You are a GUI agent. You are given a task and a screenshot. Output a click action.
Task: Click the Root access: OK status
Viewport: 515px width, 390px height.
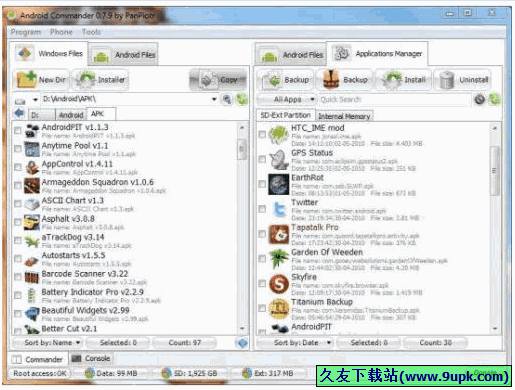pos(40,373)
